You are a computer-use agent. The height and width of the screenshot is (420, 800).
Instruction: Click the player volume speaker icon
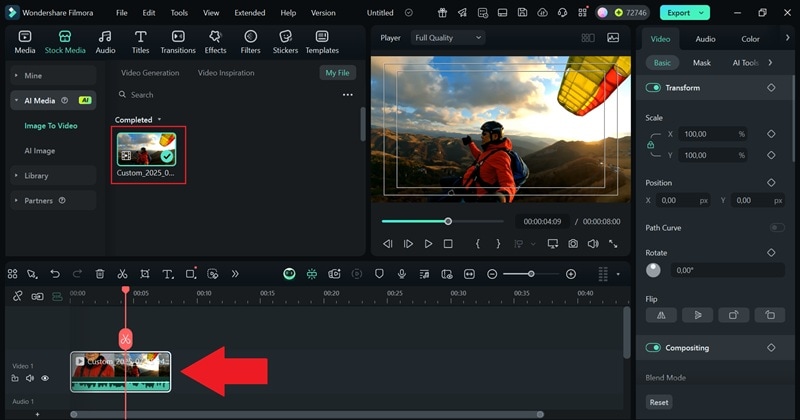593,244
